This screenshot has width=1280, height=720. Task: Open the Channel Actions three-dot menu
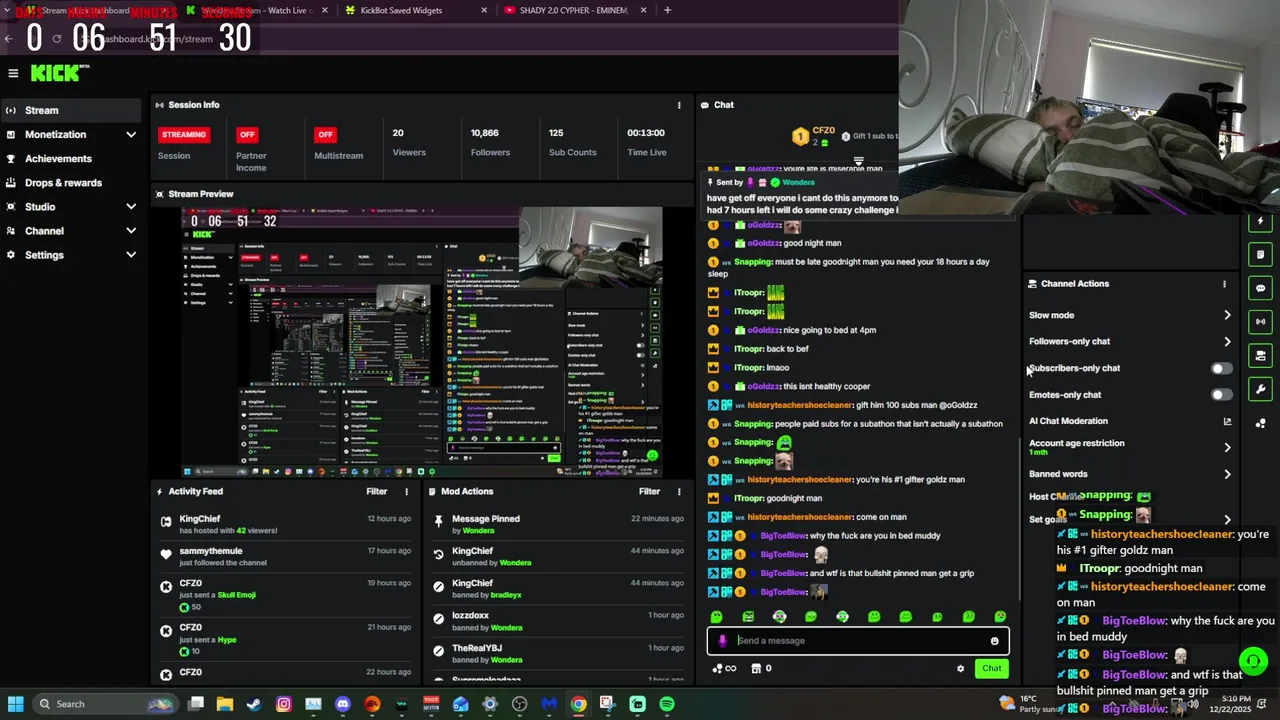click(x=1224, y=284)
